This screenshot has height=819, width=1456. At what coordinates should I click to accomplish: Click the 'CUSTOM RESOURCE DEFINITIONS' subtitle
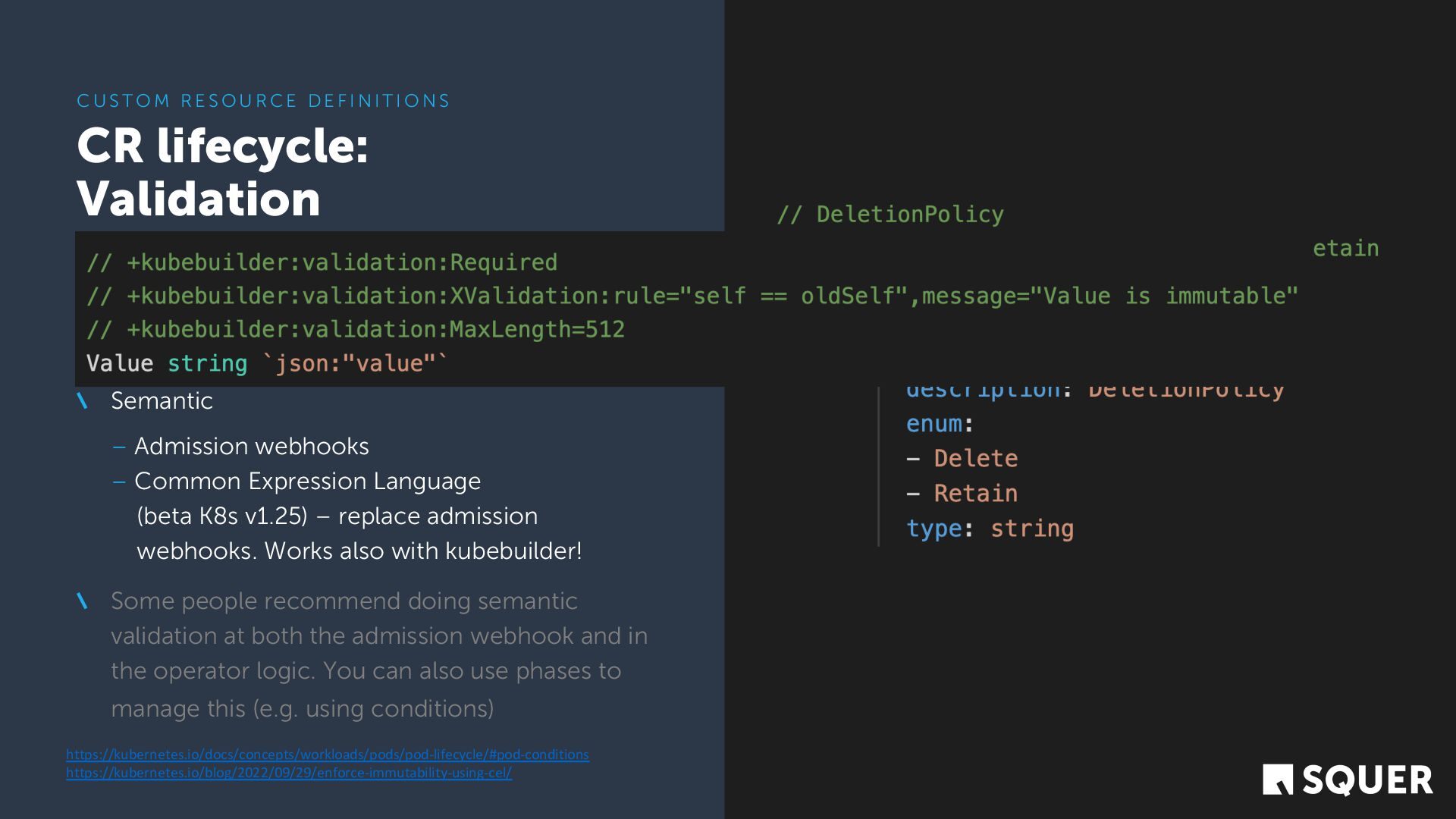[263, 101]
